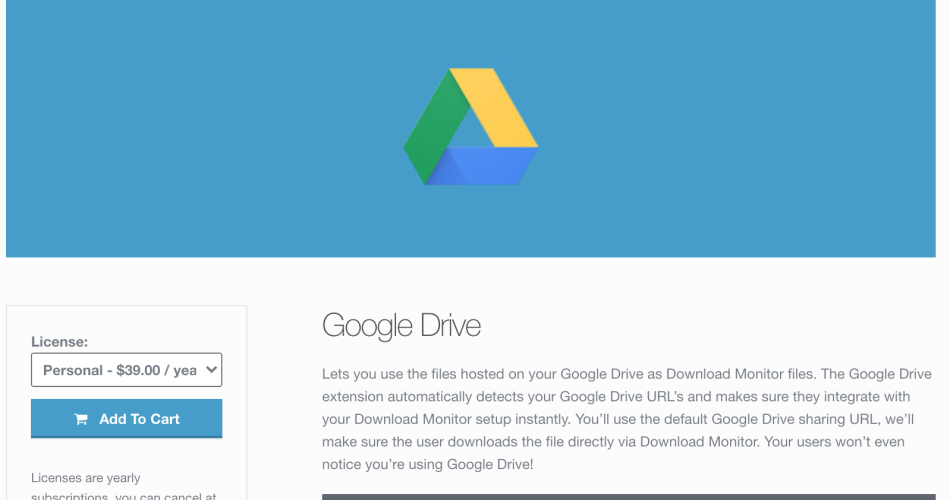
Task: Open the License dropdown showing Personal - $39.00
Action: pos(126,370)
